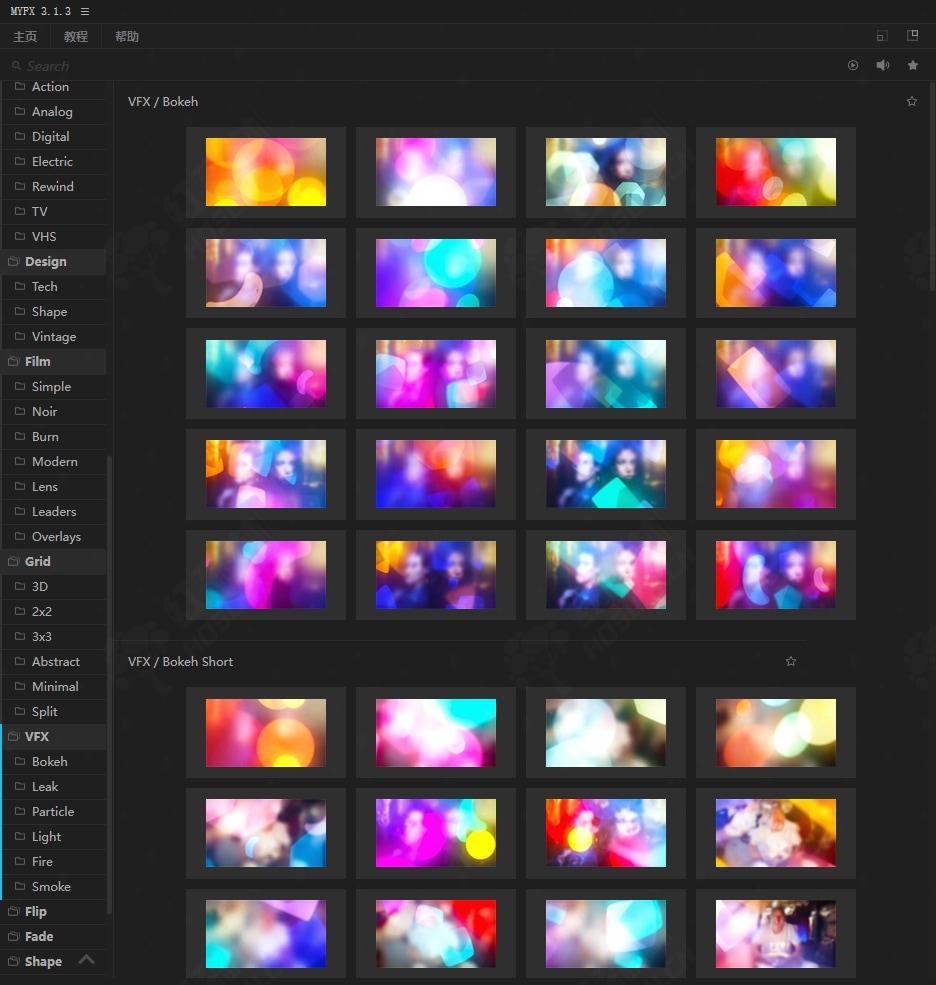Select first Bokeh preset with orange circles
936x985 pixels.
point(266,172)
